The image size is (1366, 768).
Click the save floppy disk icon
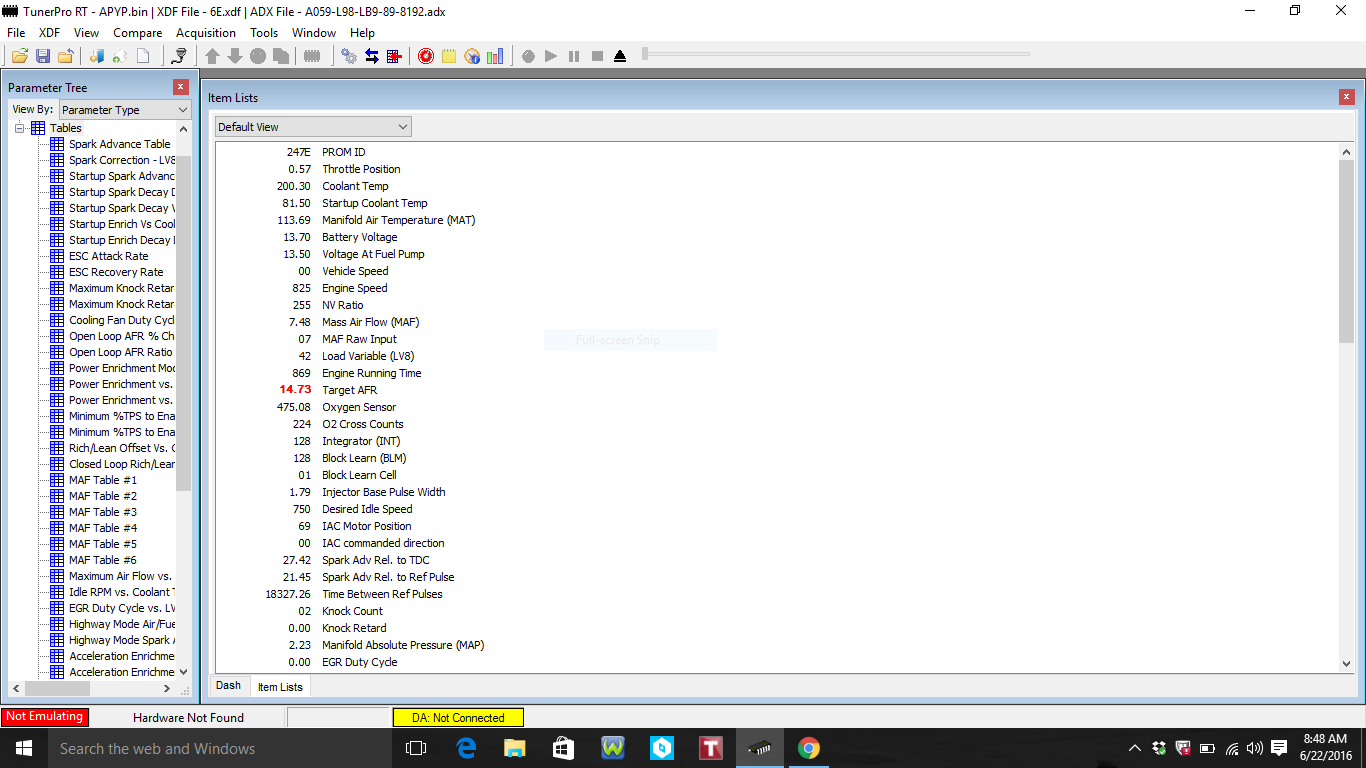(43, 56)
